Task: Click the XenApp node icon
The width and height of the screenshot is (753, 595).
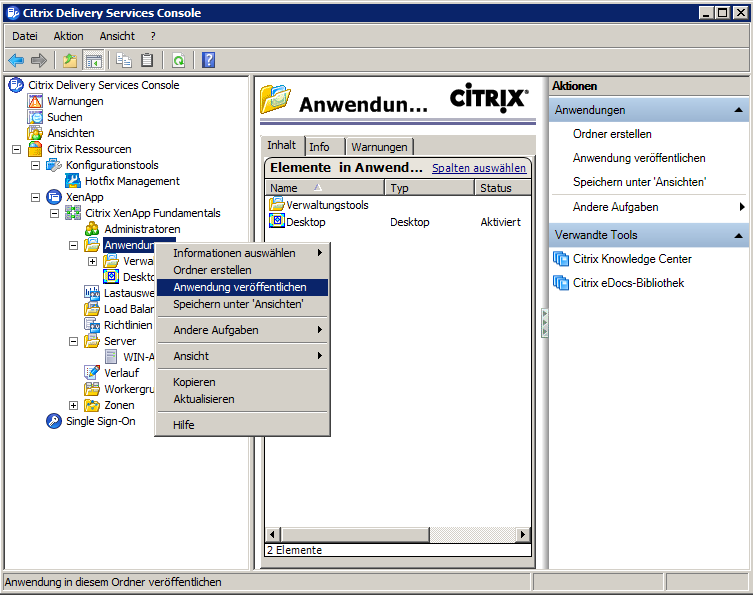Action: 54,197
